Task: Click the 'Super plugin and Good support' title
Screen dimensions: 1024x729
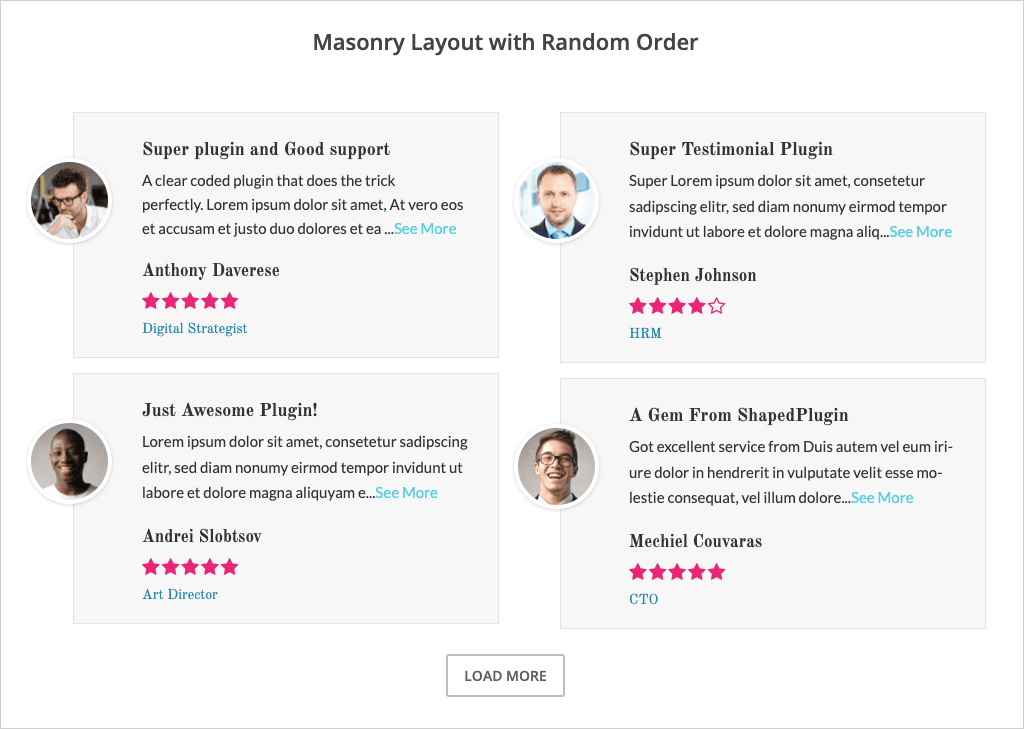Action: tap(266, 150)
